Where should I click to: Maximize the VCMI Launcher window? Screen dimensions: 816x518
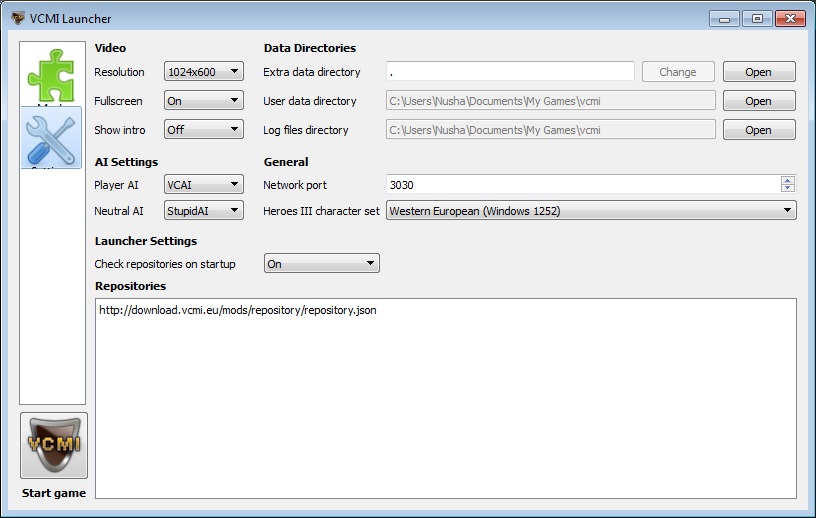[756, 18]
